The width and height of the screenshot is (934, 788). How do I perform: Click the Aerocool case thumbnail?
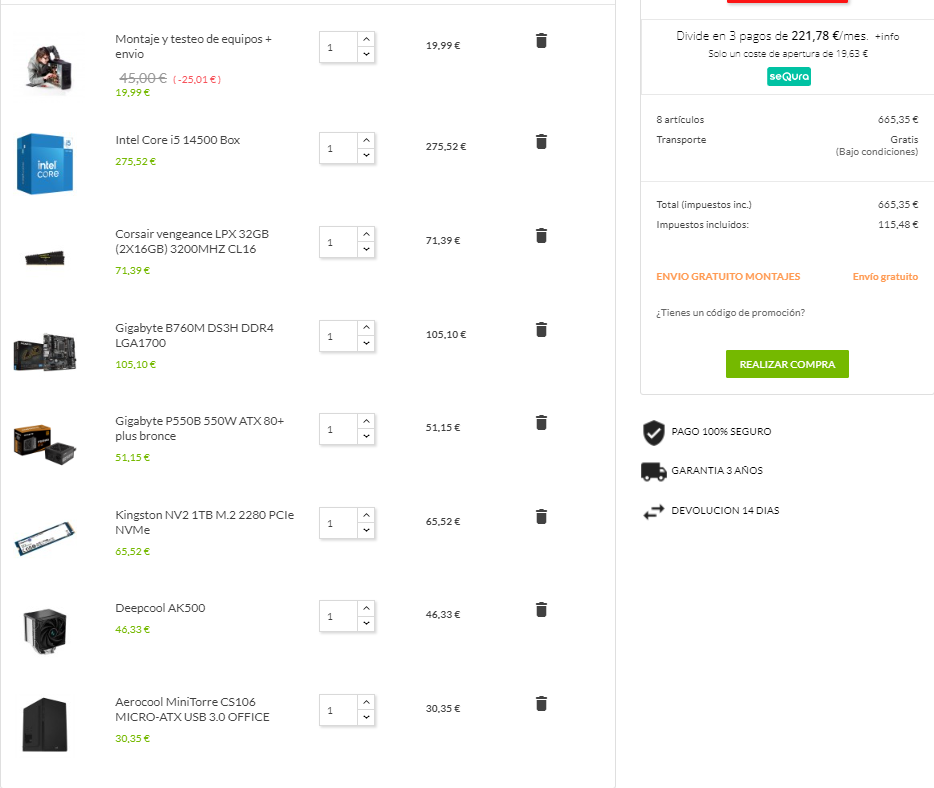click(x=45, y=725)
